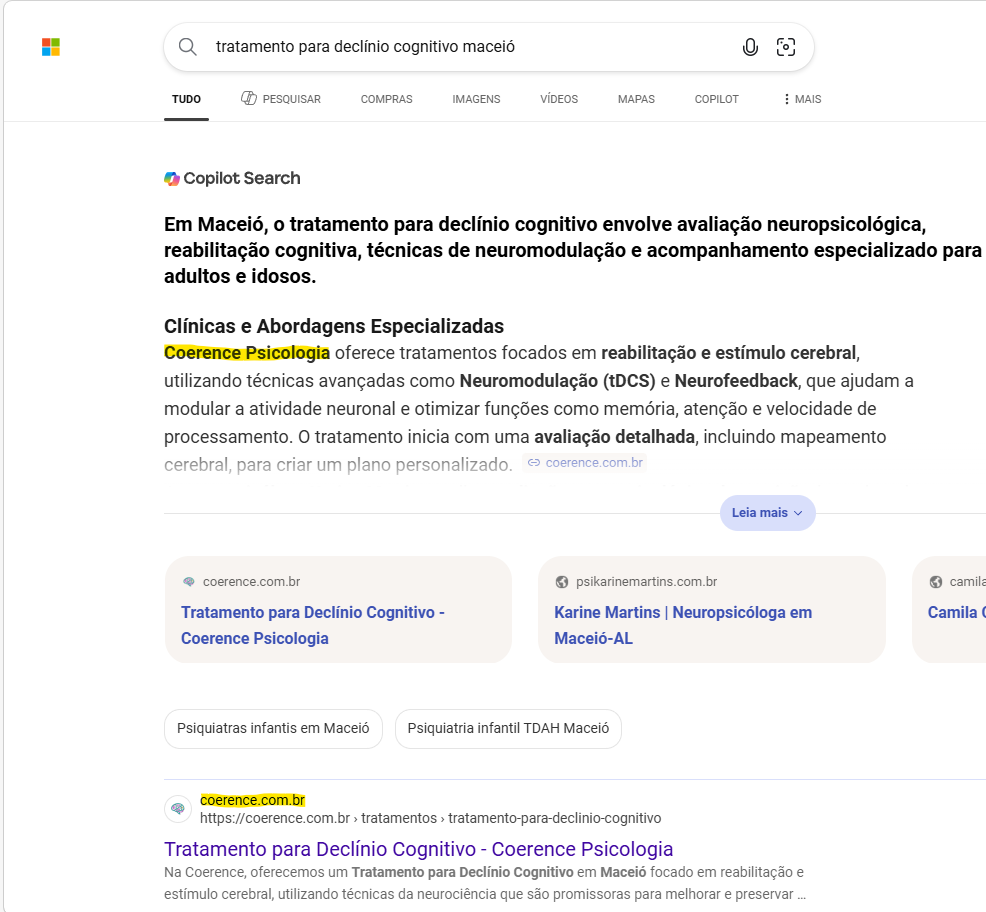986x912 pixels.
Task: Open the MAPAS tab
Action: 636,99
